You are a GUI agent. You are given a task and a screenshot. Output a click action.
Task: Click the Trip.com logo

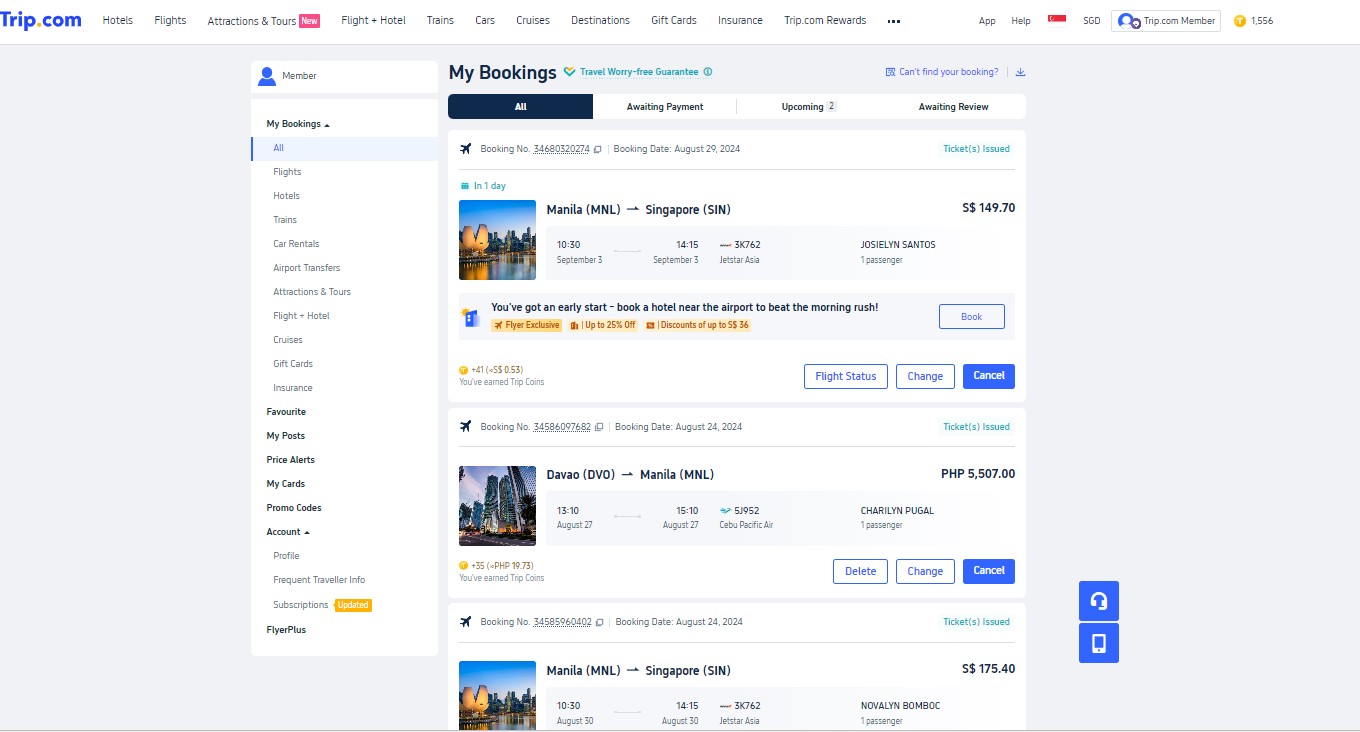point(41,20)
